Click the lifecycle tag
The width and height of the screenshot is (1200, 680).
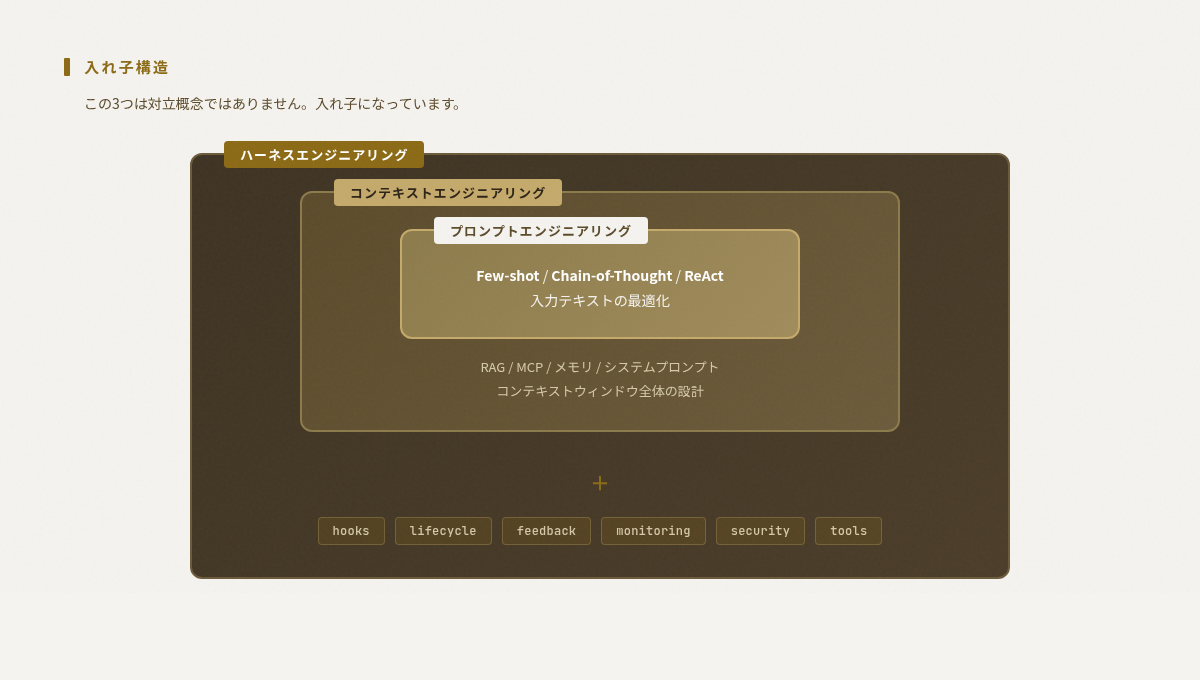(x=443, y=531)
